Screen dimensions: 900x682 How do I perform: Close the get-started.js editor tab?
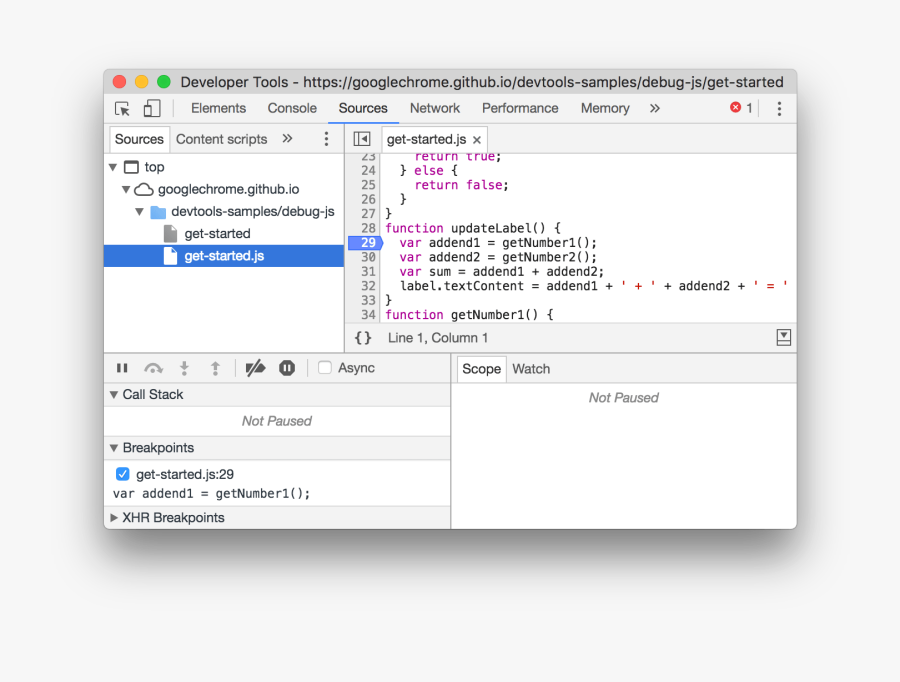(x=477, y=140)
